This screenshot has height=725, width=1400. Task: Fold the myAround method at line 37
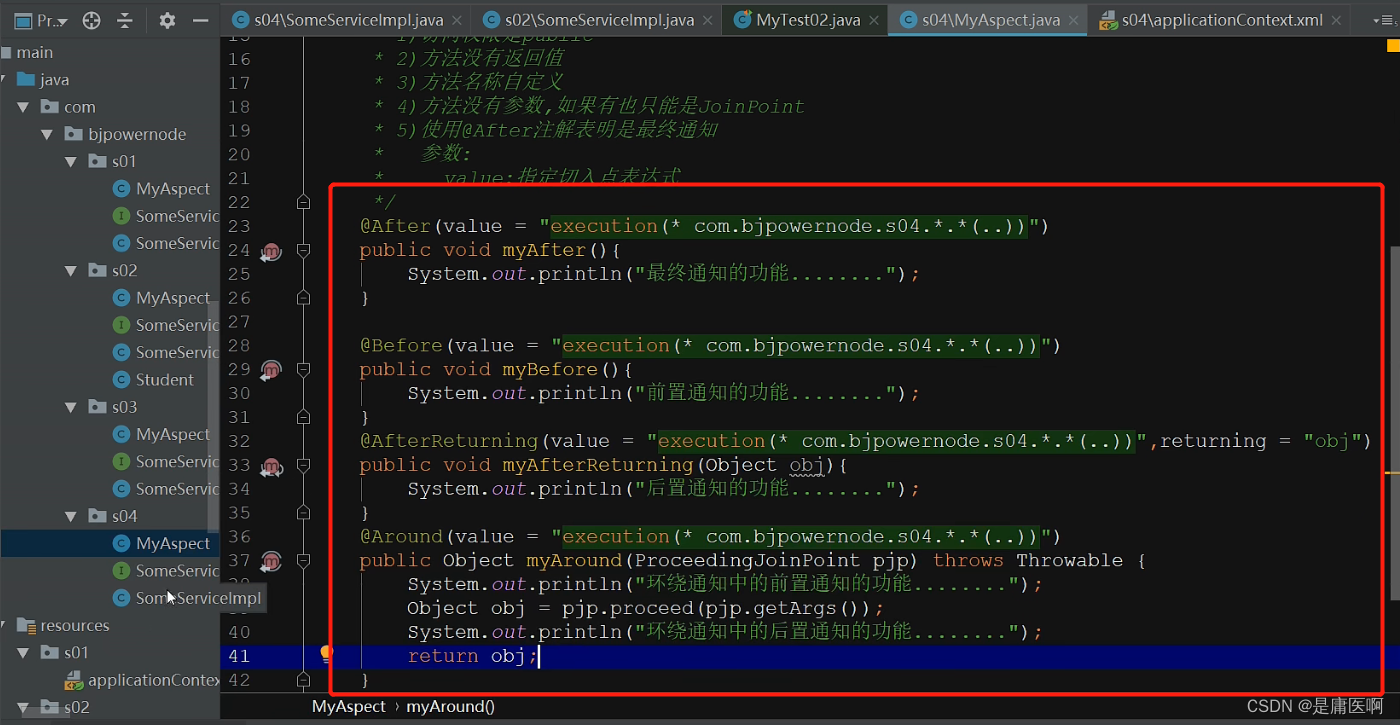pyautogui.click(x=304, y=560)
